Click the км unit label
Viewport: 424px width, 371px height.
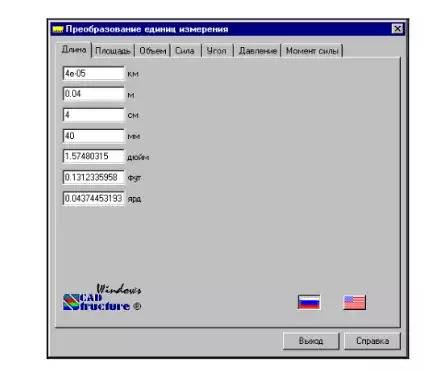tap(133, 74)
